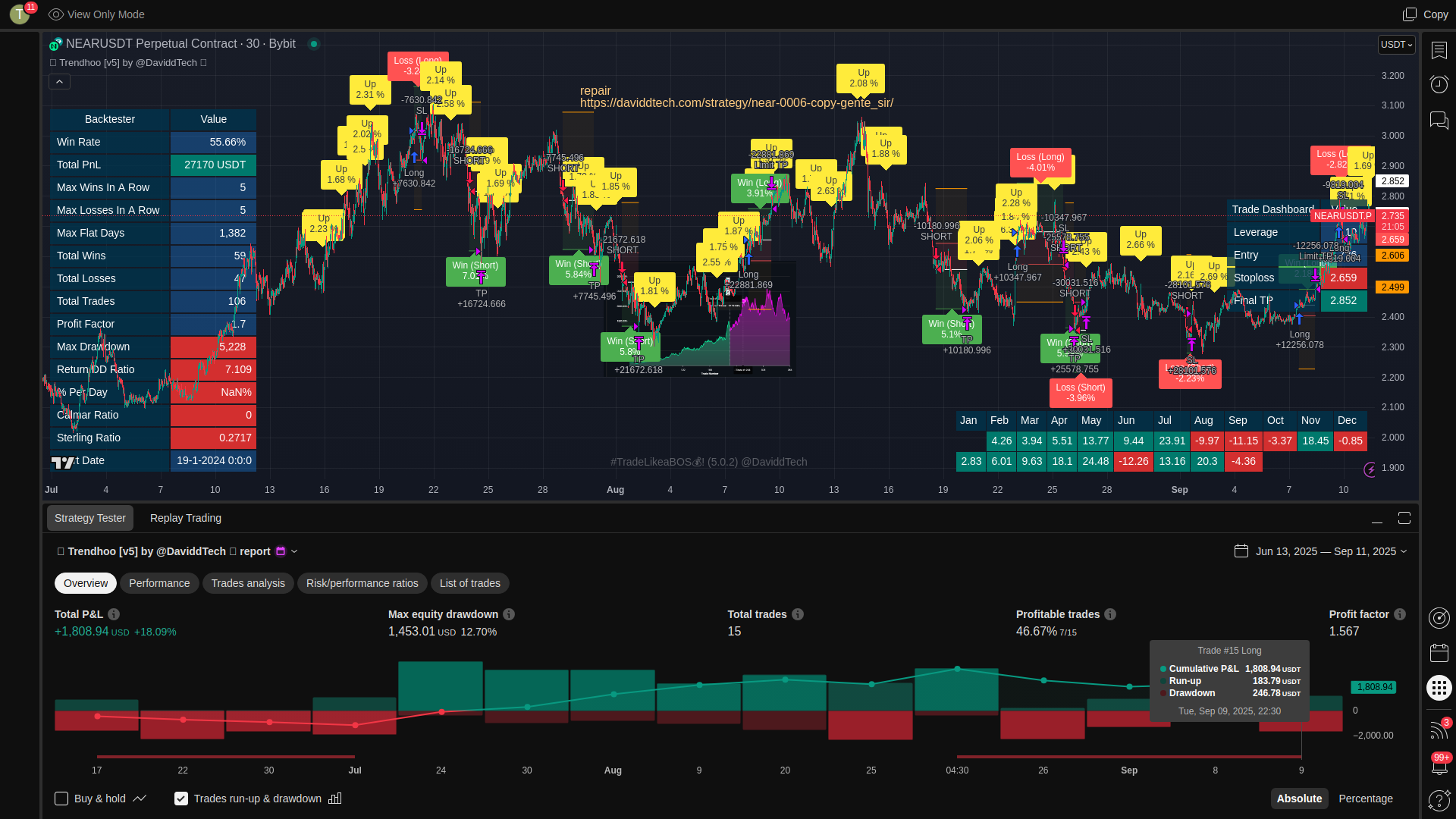Show info for Profit factor

coord(1400,614)
